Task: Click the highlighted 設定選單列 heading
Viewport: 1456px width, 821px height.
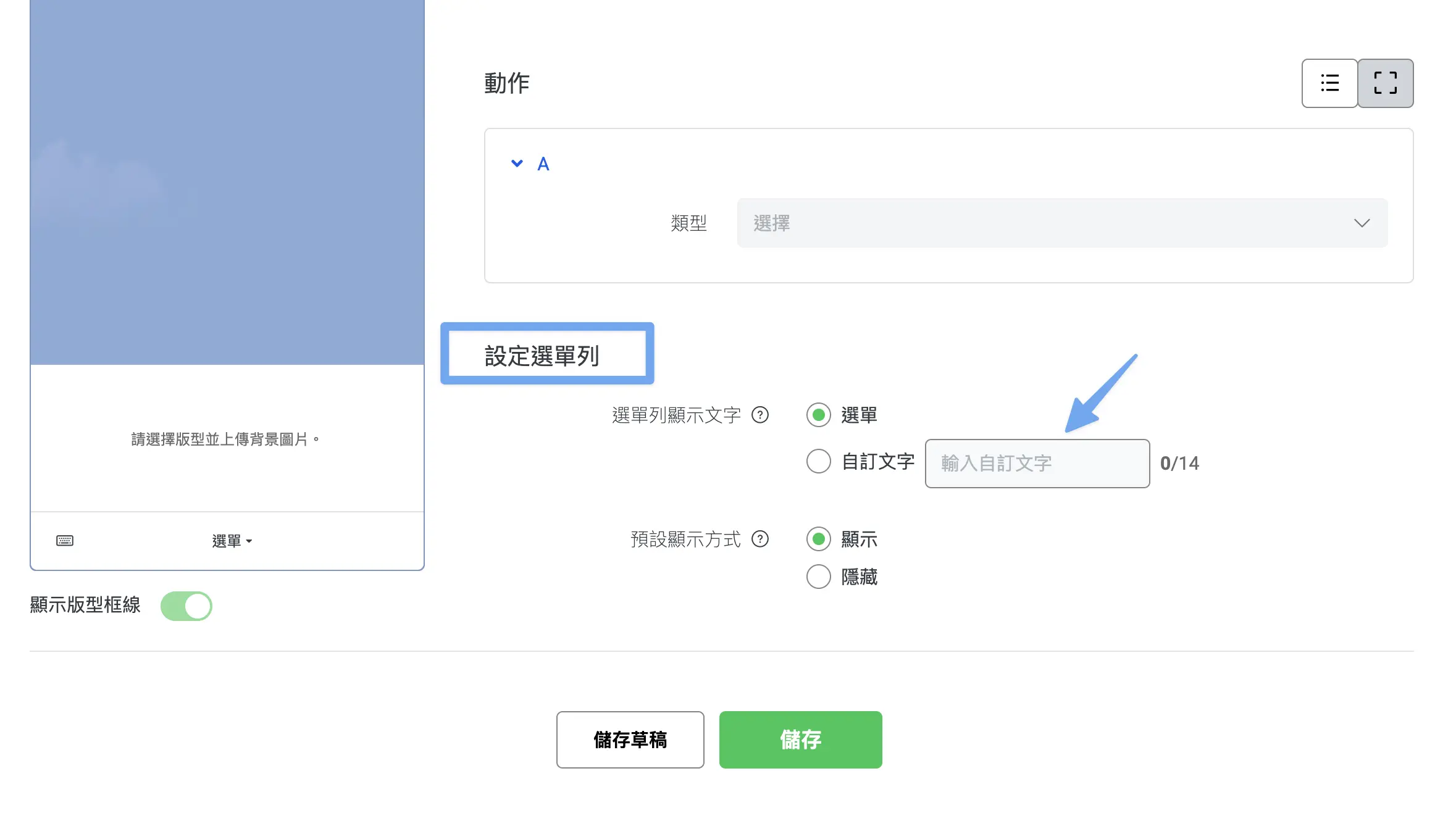Action: tap(542, 356)
